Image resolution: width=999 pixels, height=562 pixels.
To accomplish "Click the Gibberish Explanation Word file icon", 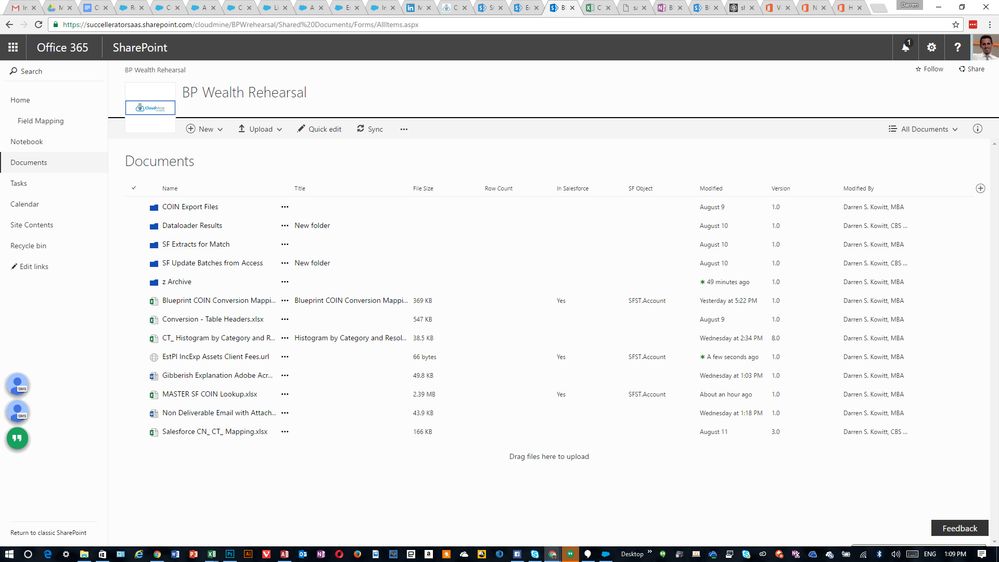I will [154, 376].
